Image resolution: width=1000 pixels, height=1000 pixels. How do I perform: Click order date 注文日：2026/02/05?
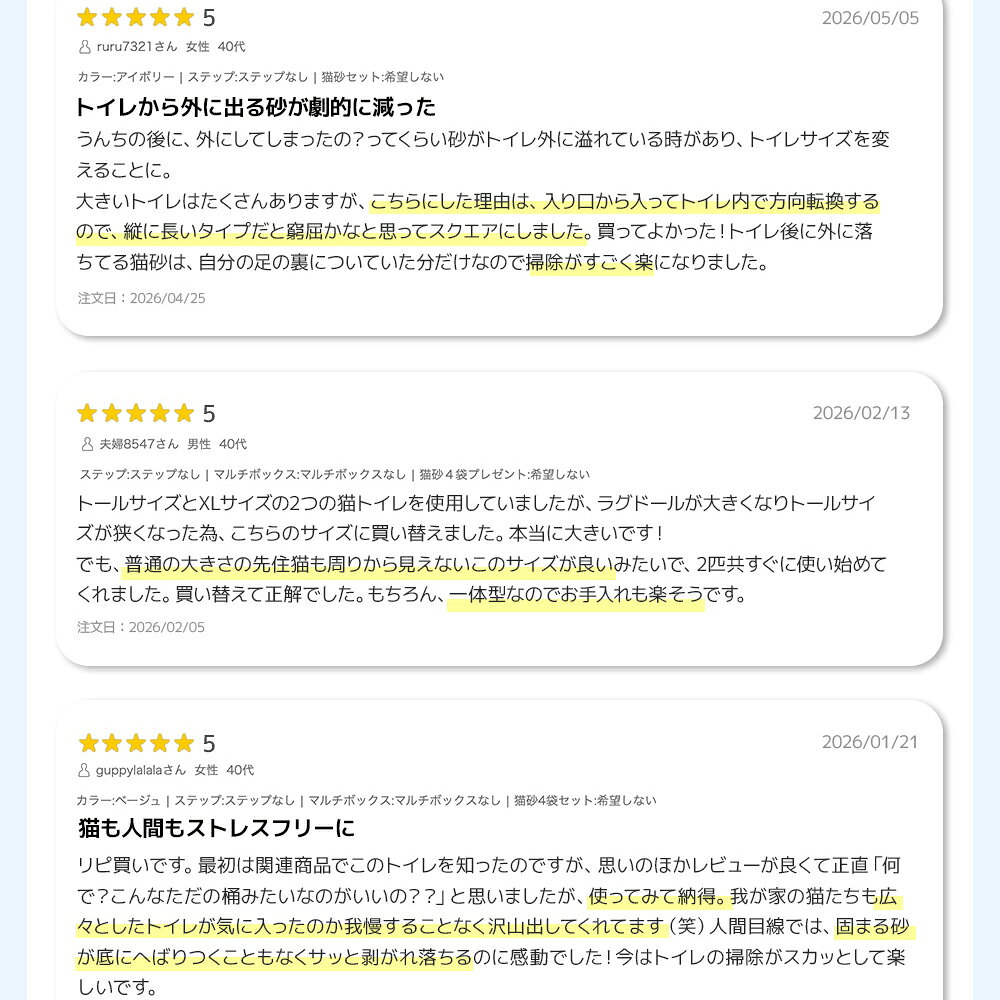[x=141, y=628]
